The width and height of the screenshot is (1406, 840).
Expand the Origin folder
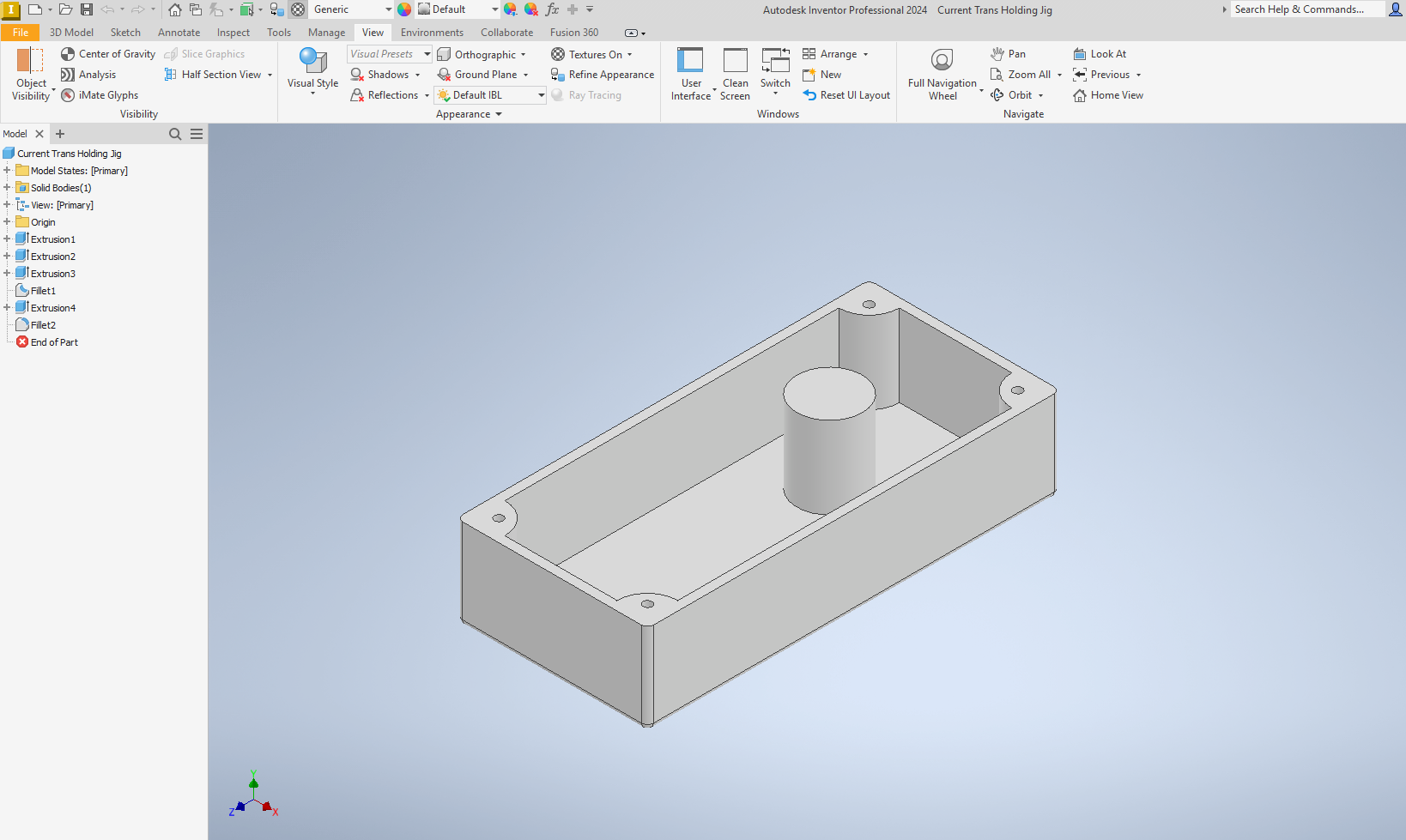(x=7, y=222)
